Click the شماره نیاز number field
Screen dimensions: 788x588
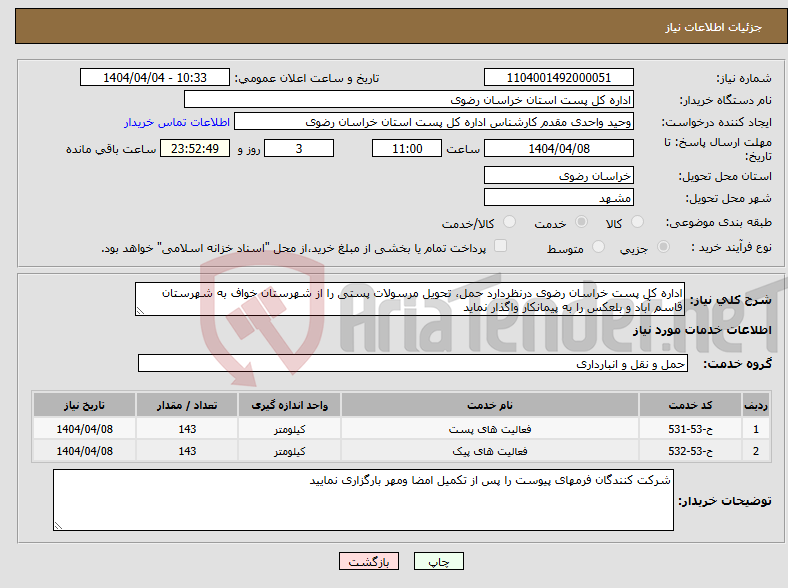[558, 77]
